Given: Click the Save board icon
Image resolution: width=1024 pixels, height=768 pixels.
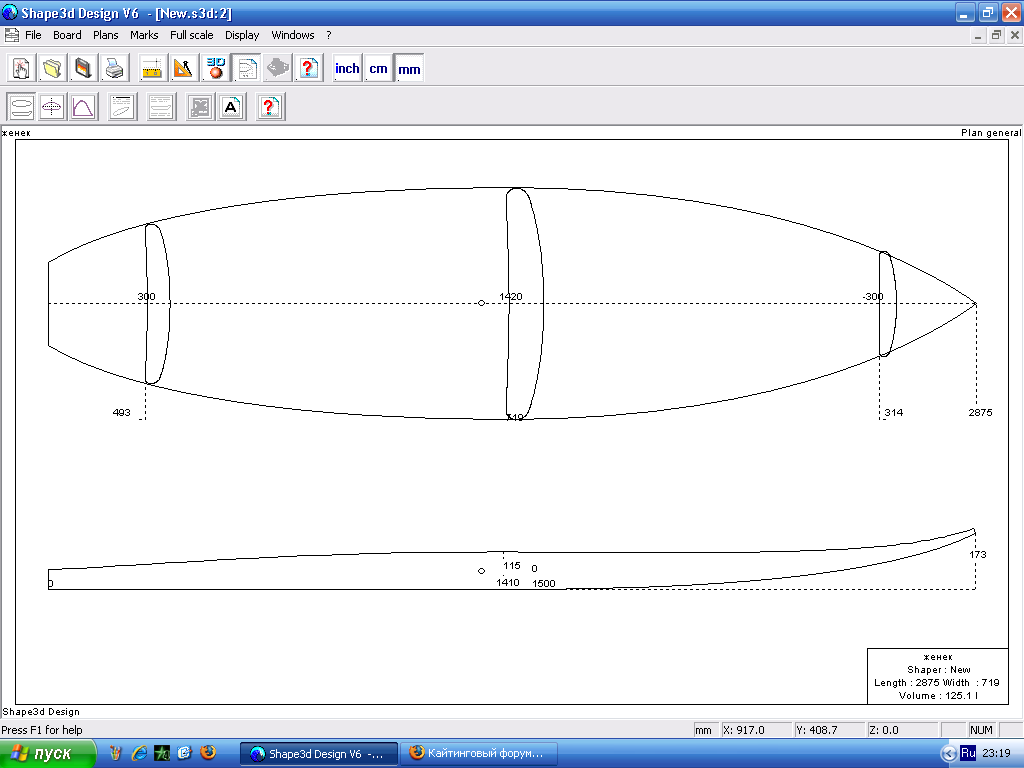Looking at the screenshot, I should click(x=84, y=68).
